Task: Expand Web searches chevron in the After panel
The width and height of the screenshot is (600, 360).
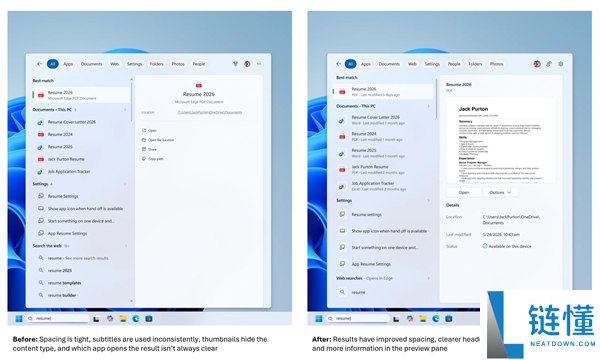Action: [428, 278]
